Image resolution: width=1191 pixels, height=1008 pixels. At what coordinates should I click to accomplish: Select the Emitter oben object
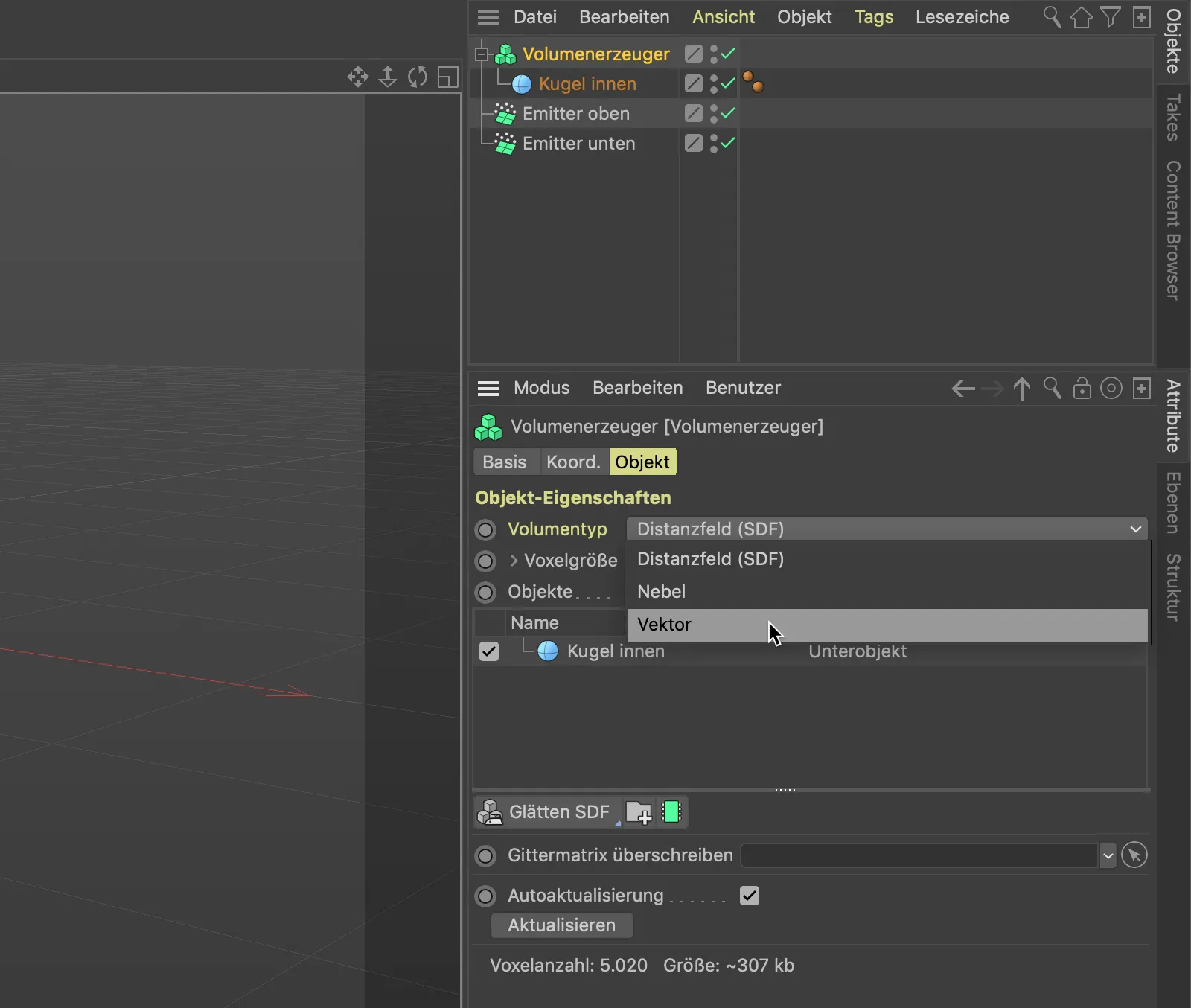575,114
